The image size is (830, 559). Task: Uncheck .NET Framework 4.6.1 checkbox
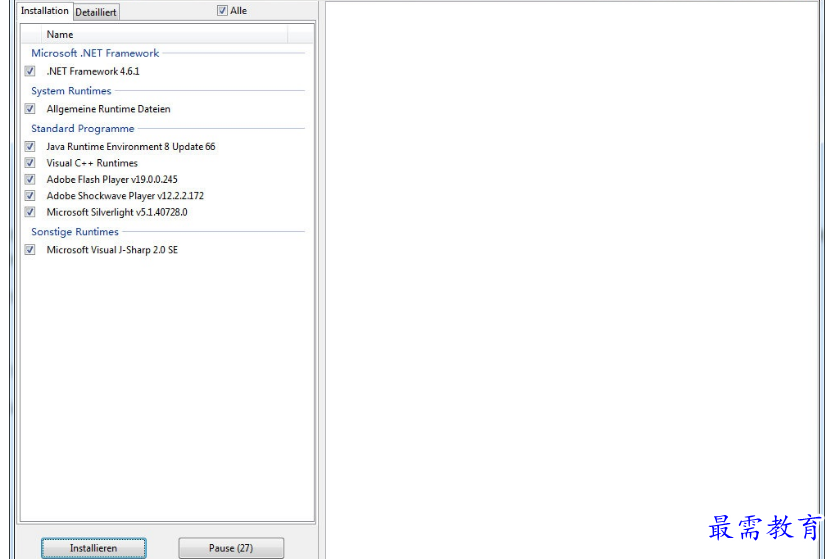[30, 71]
